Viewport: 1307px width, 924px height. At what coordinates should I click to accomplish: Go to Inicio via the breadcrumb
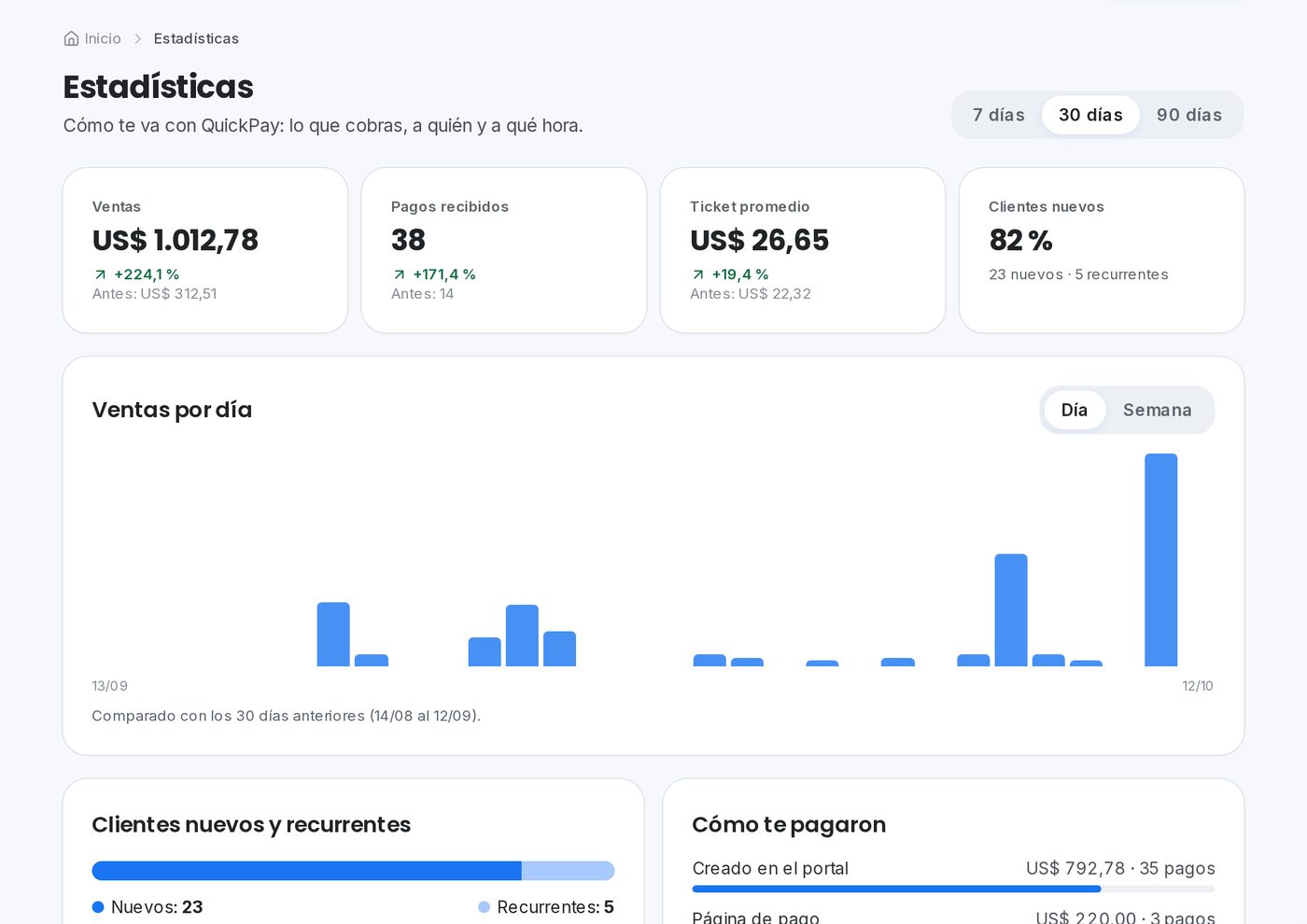point(103,38)
